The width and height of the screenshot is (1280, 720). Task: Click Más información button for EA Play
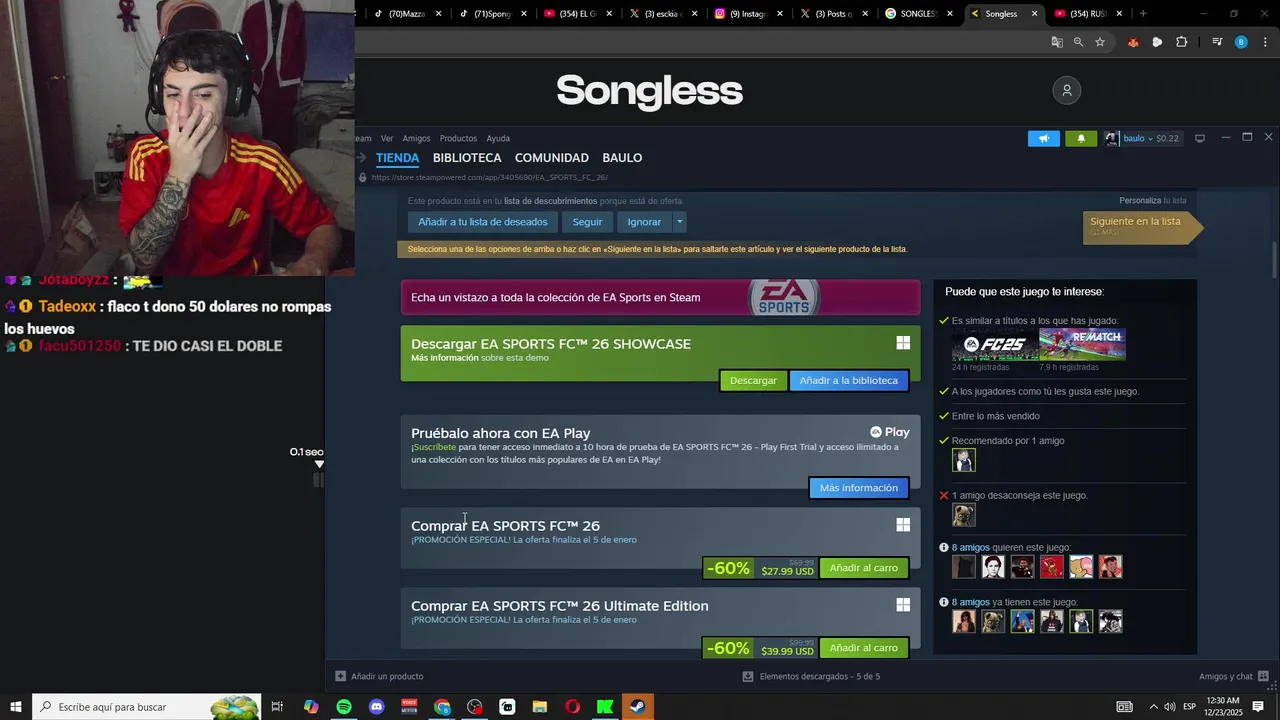pos(859,487)
